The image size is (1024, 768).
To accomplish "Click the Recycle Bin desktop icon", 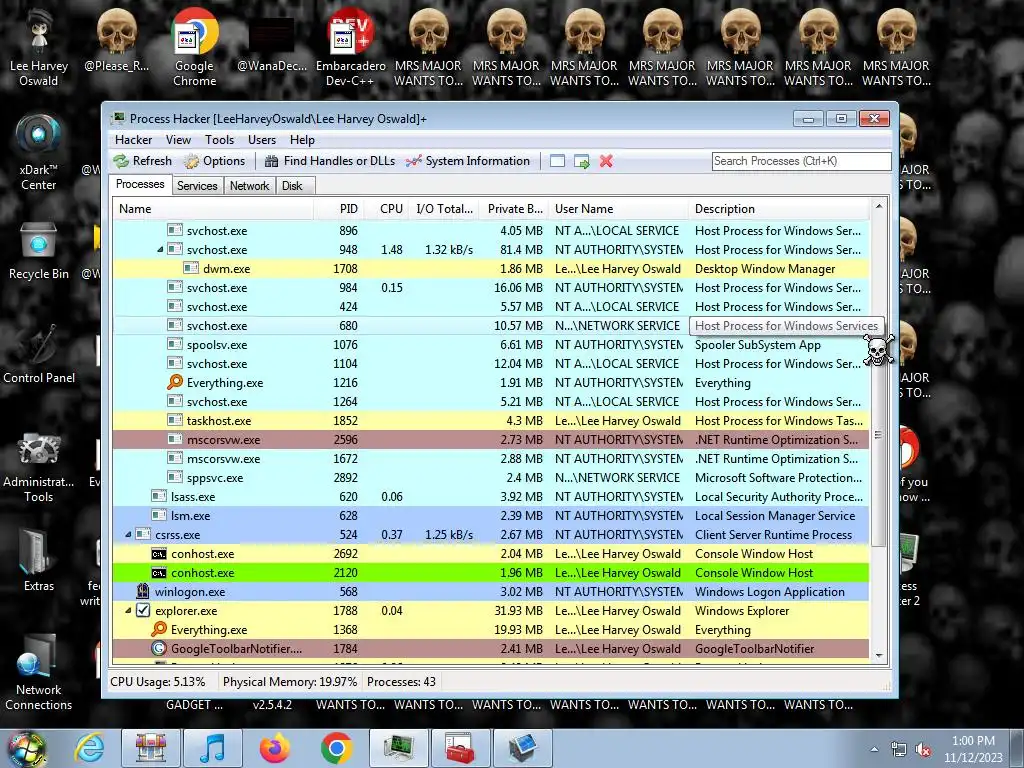I will pos(39,251).
